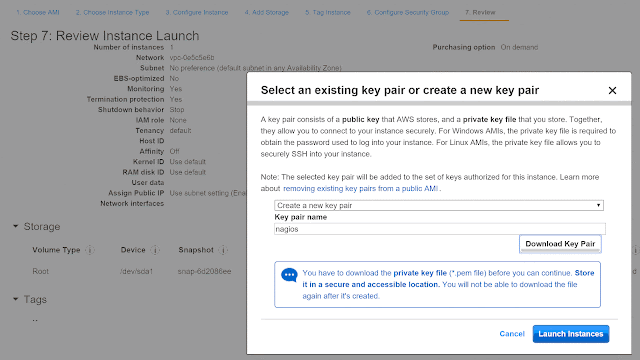Image resolution: width=640 pixels, height=360 pixels.
Task: Go to 5. Tag Instance step
Action: [328, 13]
